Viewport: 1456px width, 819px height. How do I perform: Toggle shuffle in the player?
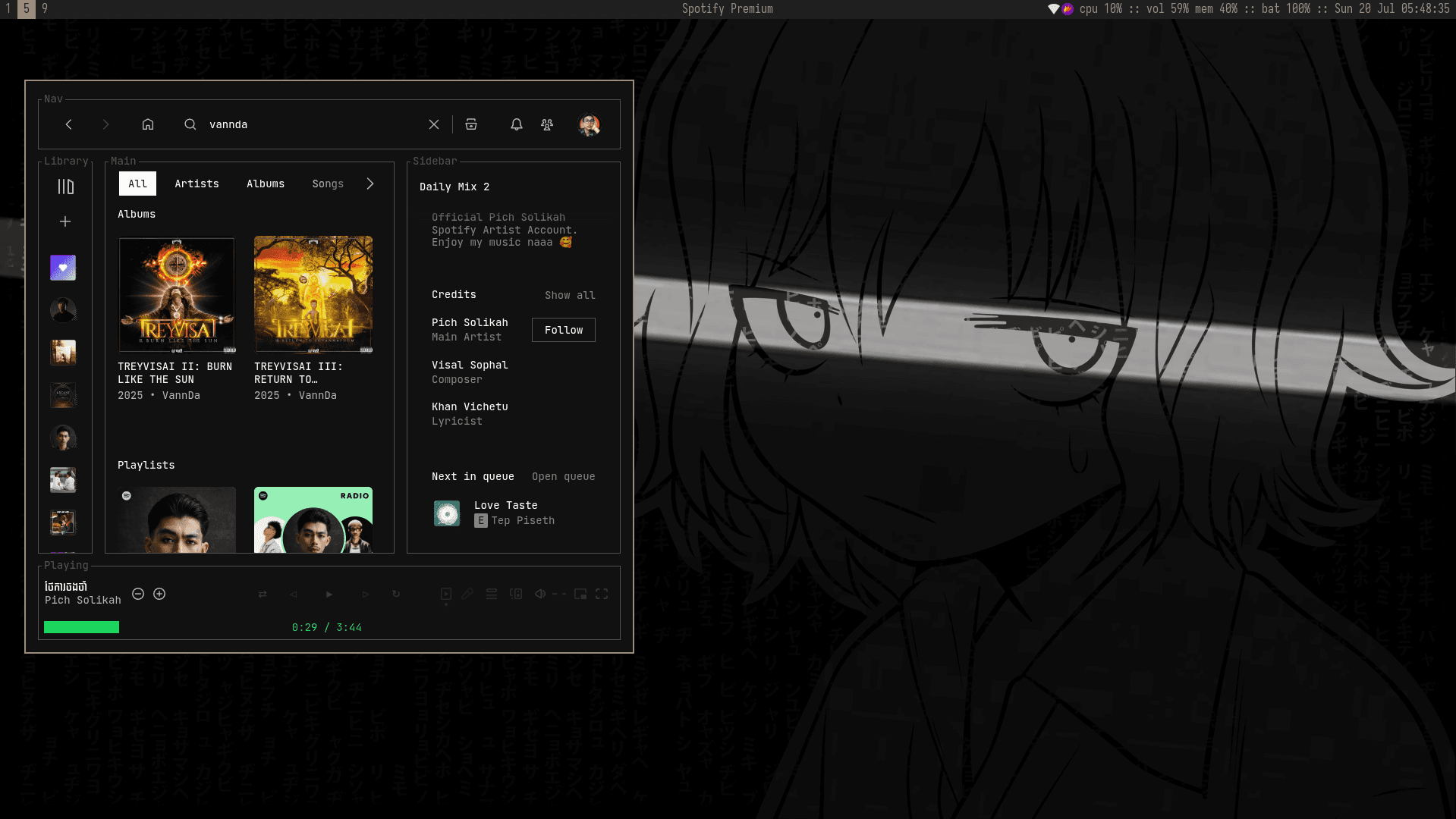(x=263, y=594)
